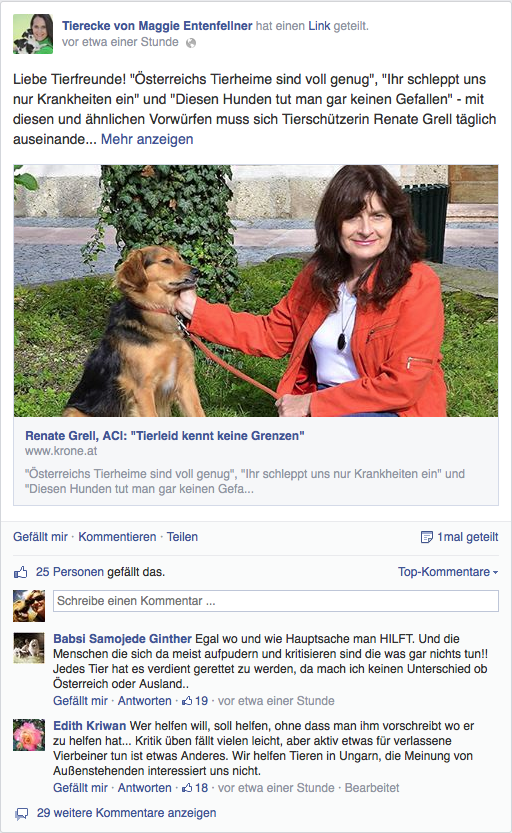This screenshot has width=512, height=833.
Task: Reply to Babsi's comment via Antworten
Action: tap(144, 701)
